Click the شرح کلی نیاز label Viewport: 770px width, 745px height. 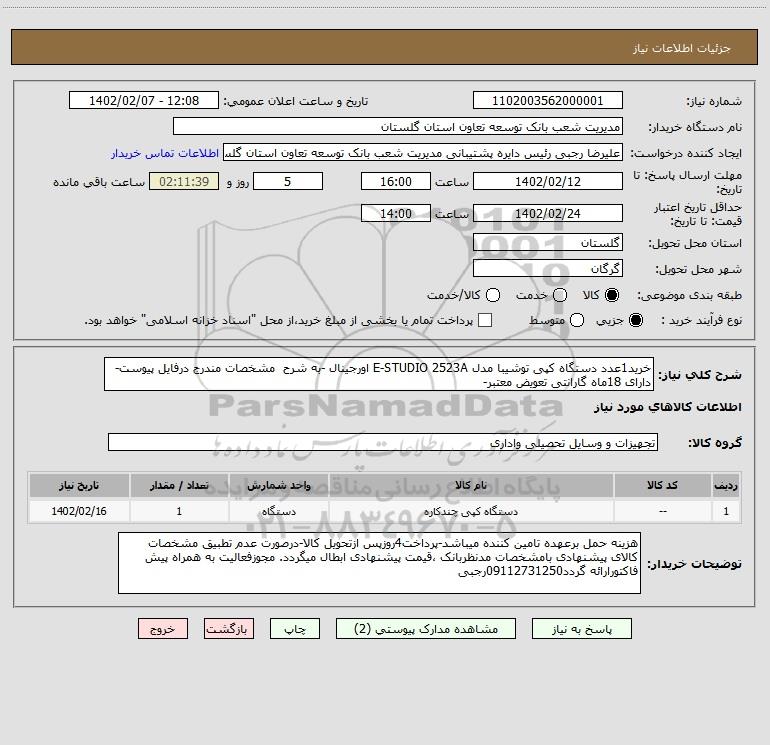(700, 375)
